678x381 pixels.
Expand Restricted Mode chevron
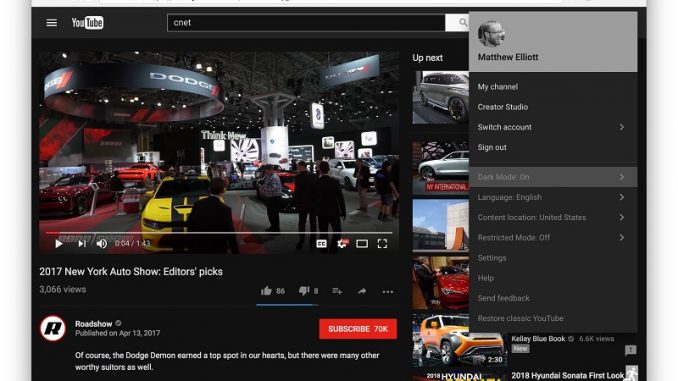click(x=621, y=237)
